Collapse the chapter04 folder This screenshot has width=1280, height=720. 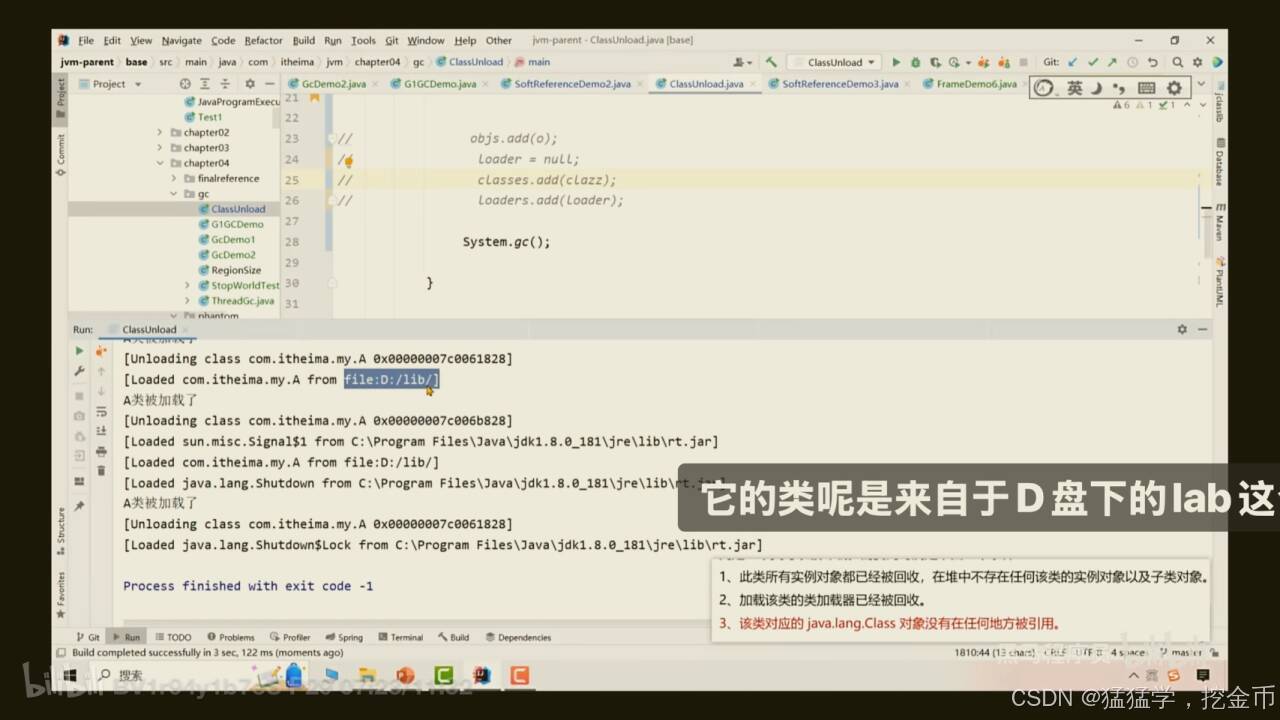tap(159, 163)
